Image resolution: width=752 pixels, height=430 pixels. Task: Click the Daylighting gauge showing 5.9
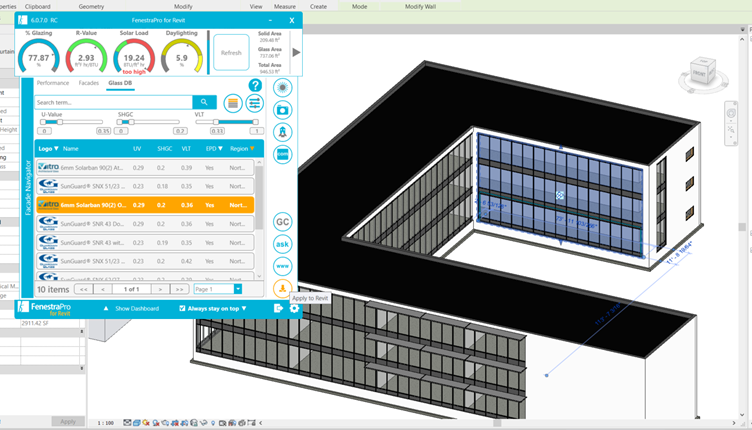[182, 56]
